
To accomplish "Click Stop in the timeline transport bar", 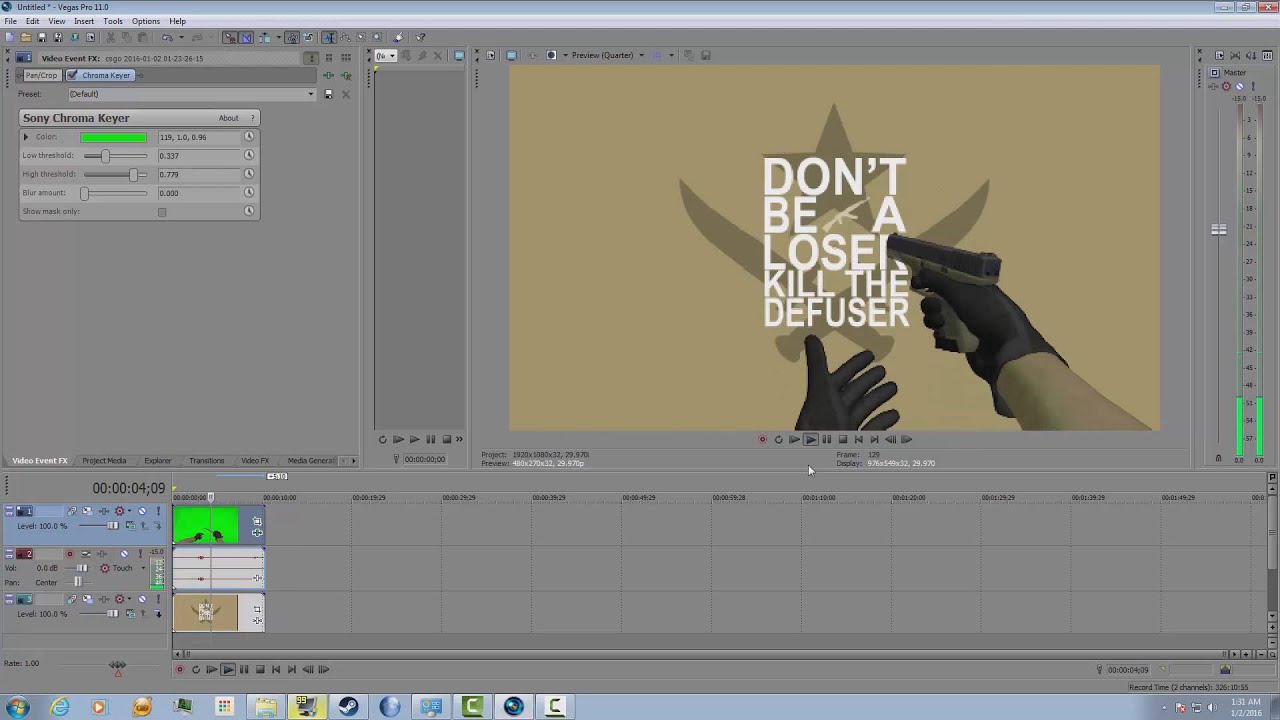I will click(x=260, y=670).
